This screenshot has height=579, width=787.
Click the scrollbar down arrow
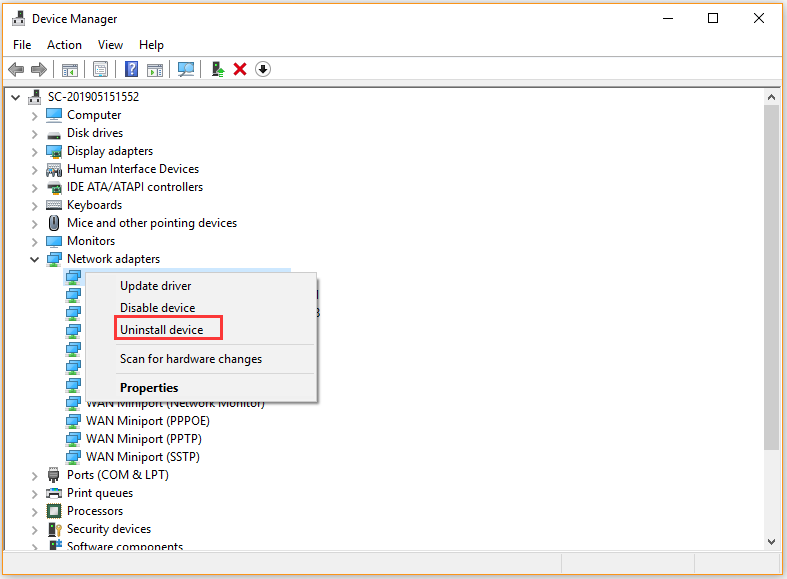tap(771, 541)
